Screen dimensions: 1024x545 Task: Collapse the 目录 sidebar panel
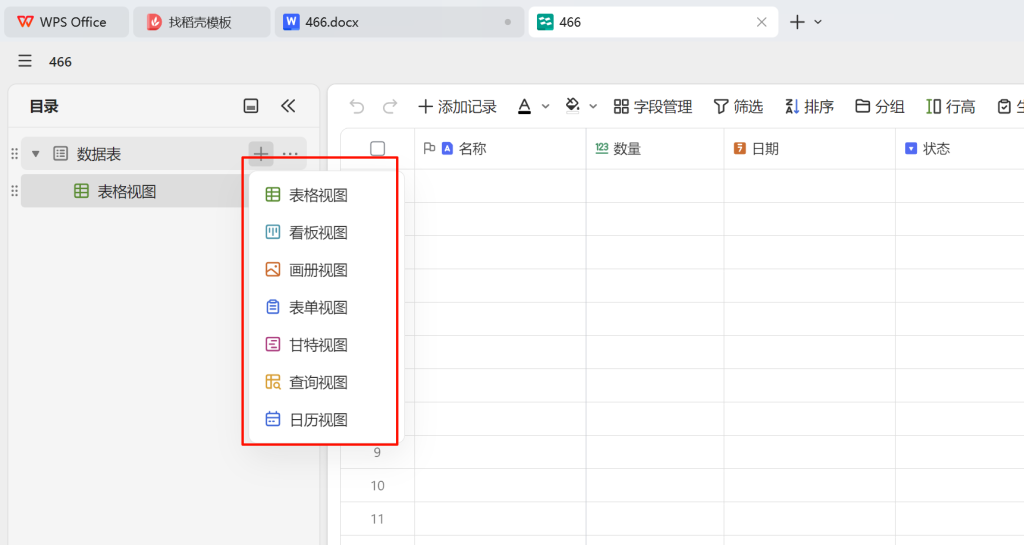(x=288, y=106)
